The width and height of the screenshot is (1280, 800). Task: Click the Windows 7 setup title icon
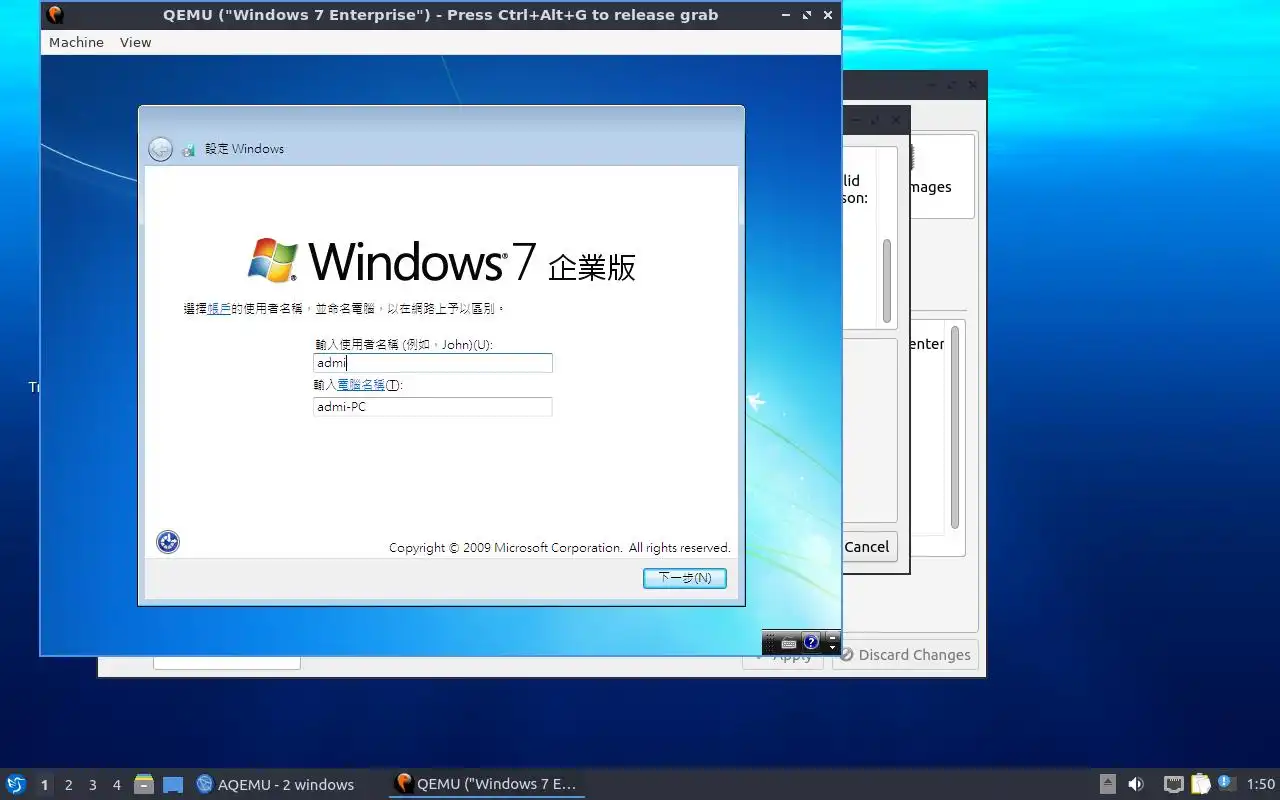(x=189, y=149)
